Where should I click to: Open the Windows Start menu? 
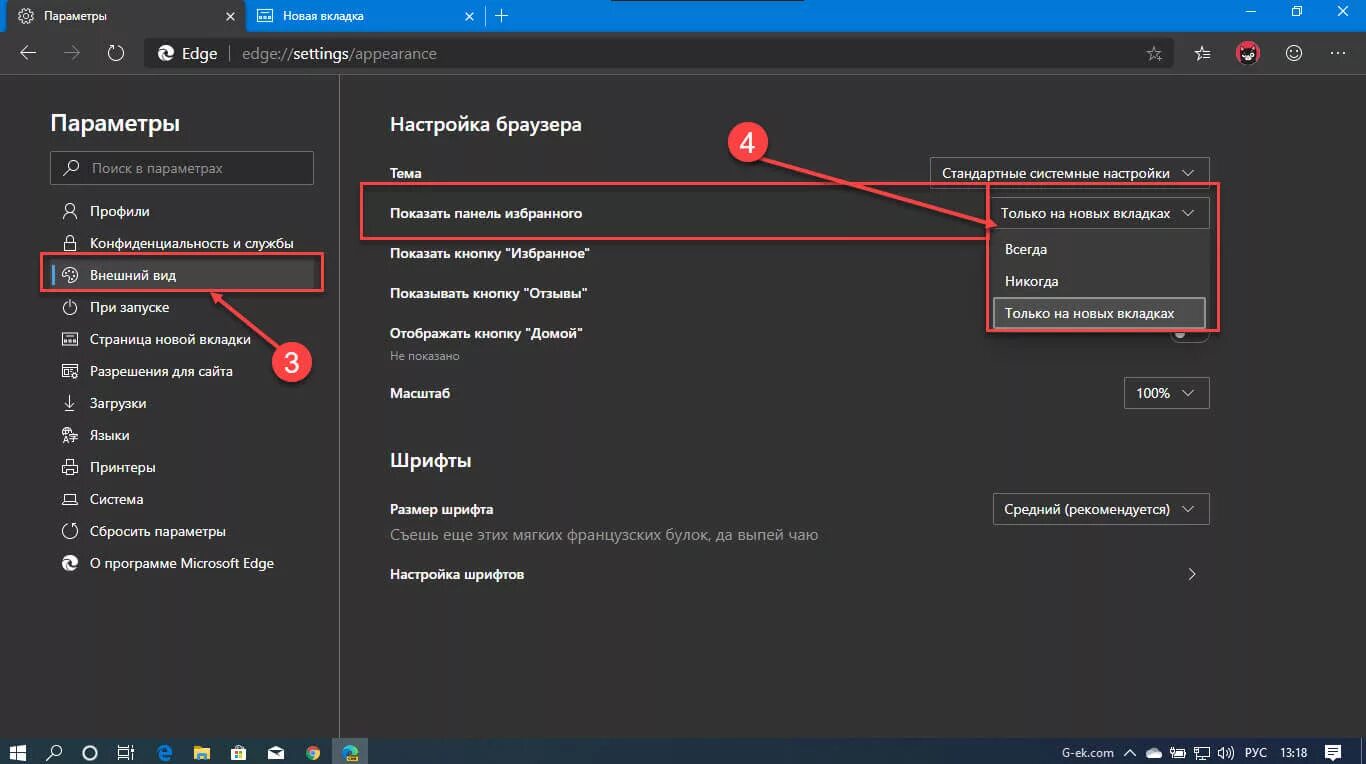pyautogui.click(x=19, y=752)
